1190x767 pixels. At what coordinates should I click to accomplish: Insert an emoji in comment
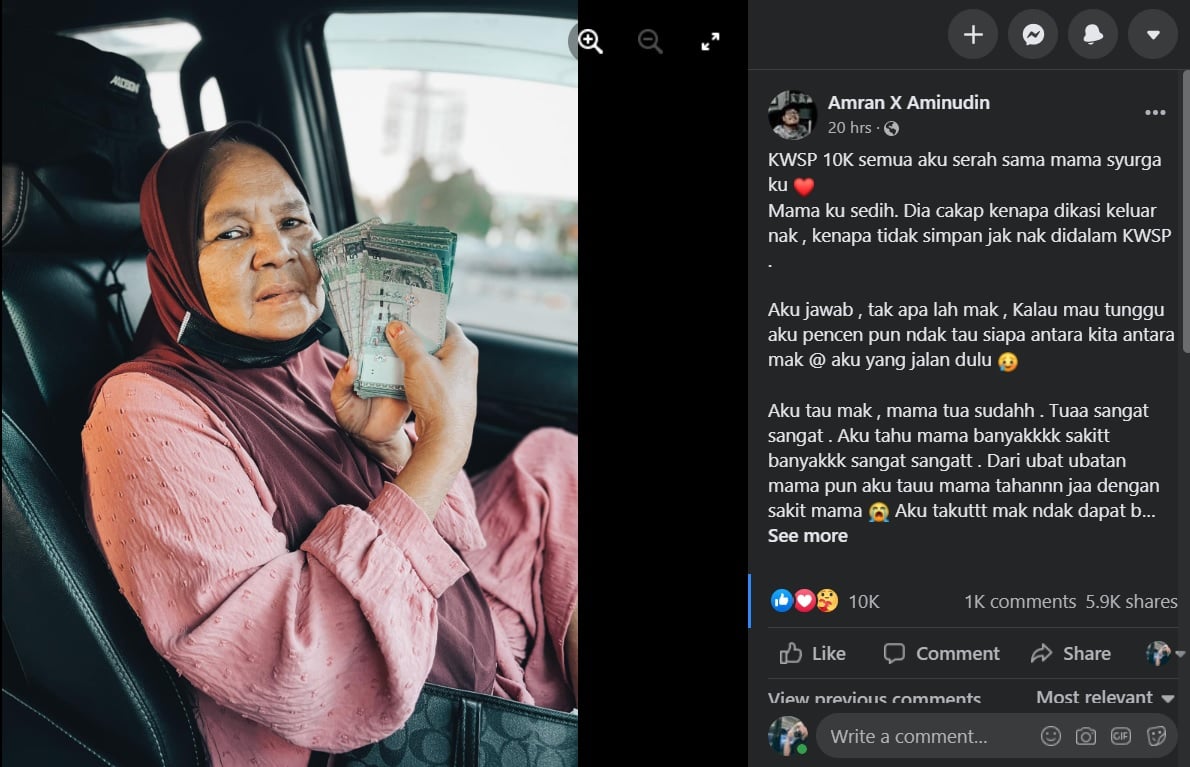click(x=1050, y=736)
